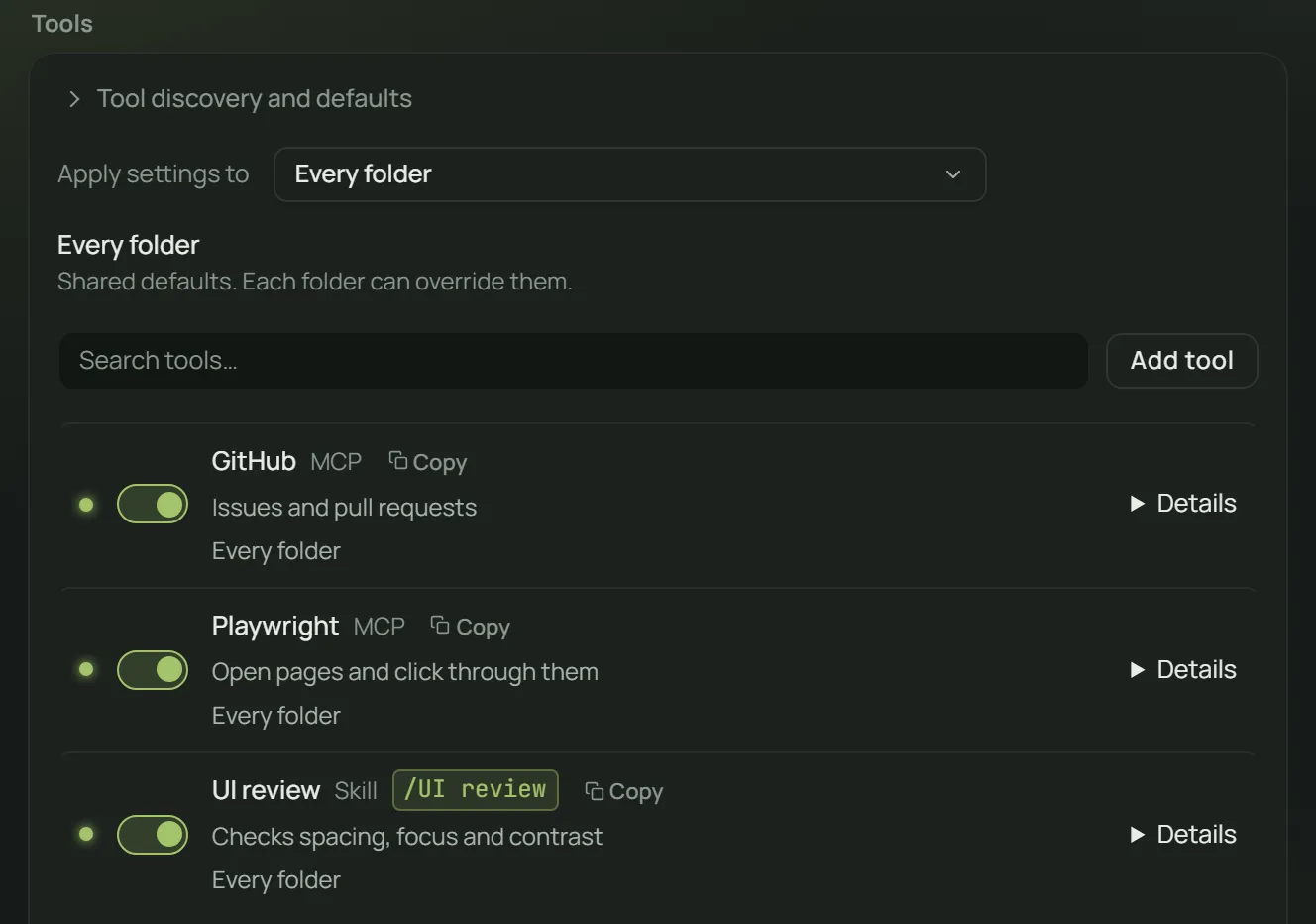This screenshot has width=1316, height=924.
Task: Expand Details for GitHub
Action: pyautogui.click(x=1183, y=503)
